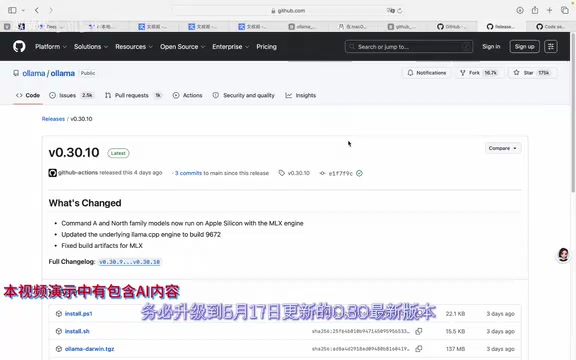This screenshot has height=360, width=576.
Task: Reload the page using the refresh icon
Action: (400, 11)
